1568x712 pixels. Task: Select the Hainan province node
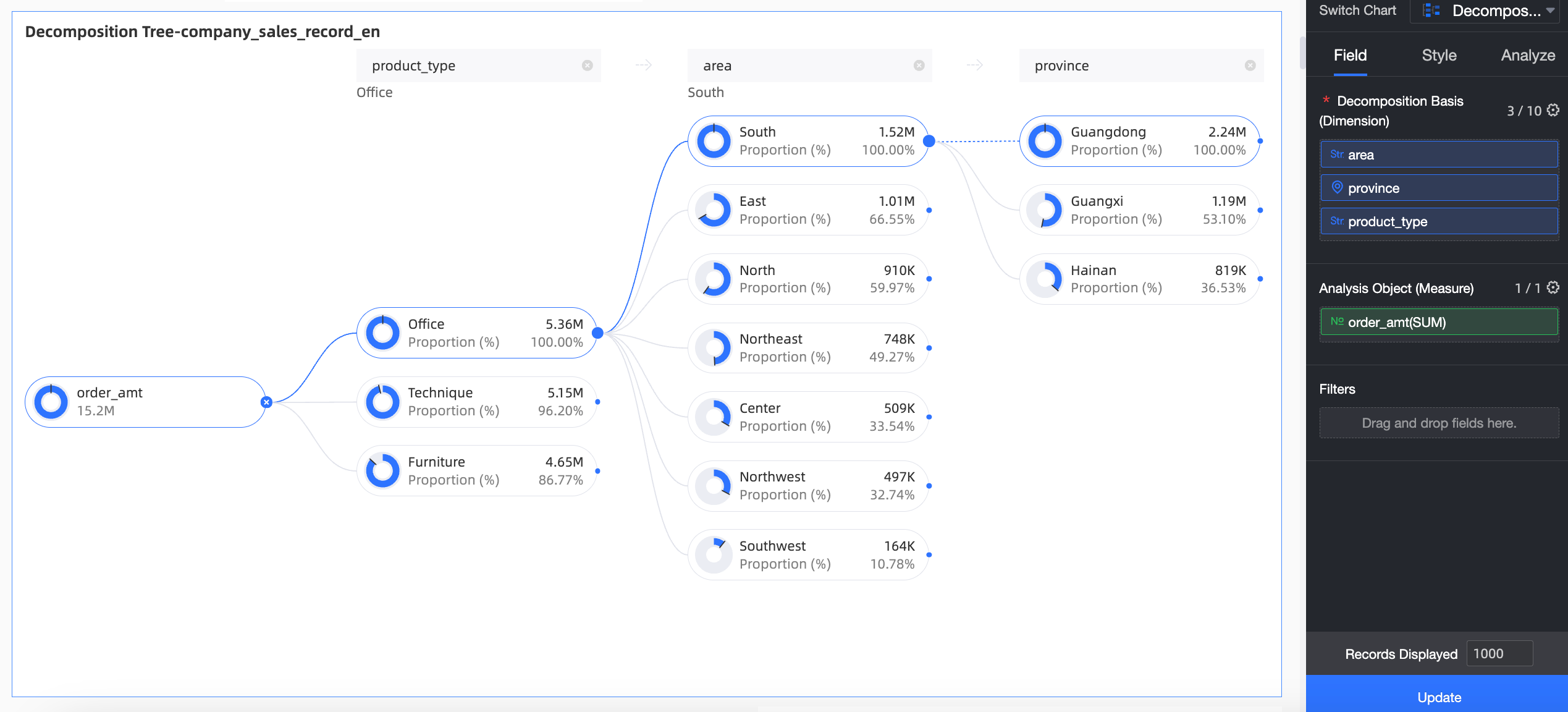pyautogui.click(x=1139, y=279)
